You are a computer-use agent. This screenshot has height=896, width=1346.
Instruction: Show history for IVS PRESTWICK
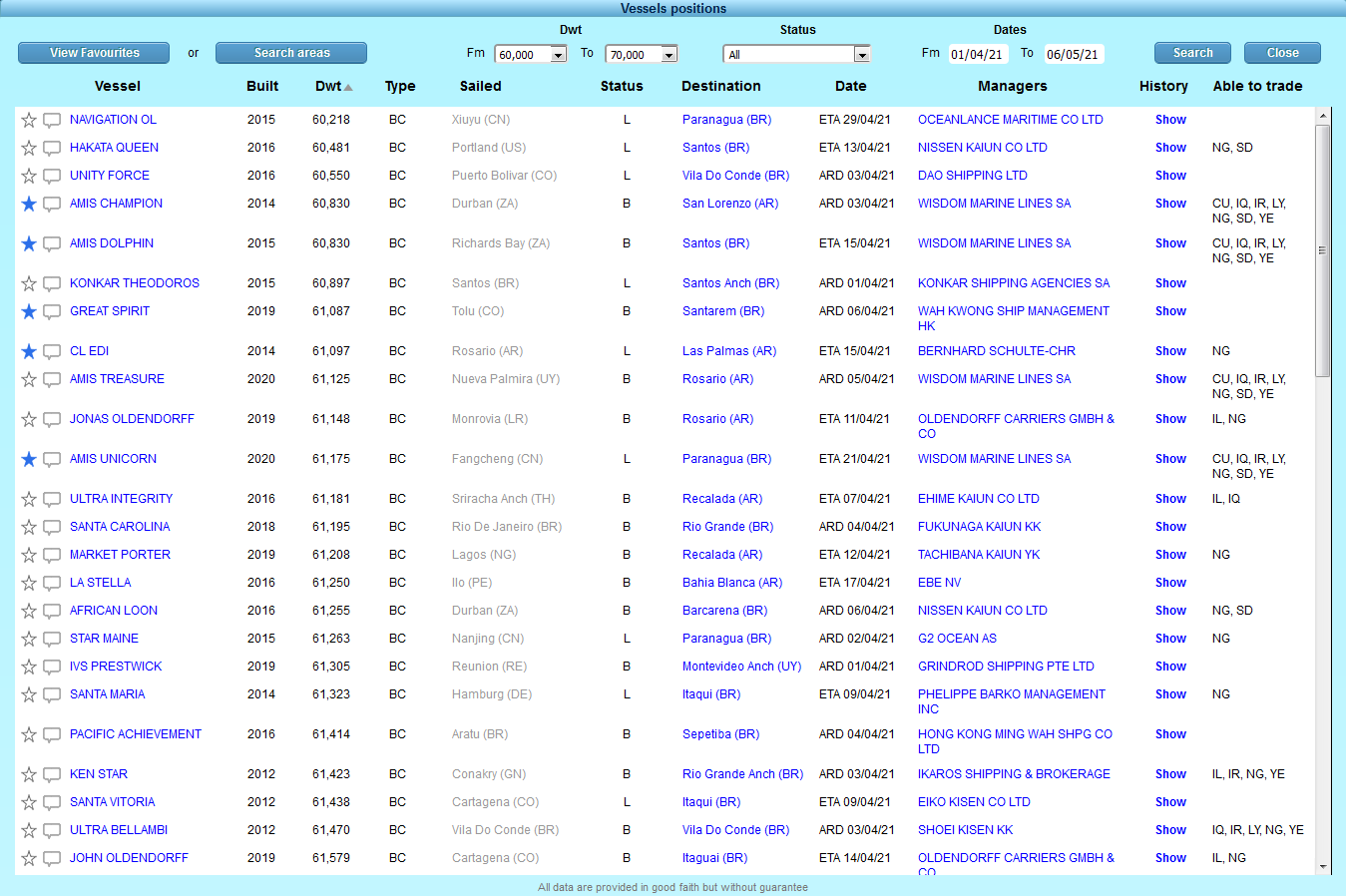1170,667
